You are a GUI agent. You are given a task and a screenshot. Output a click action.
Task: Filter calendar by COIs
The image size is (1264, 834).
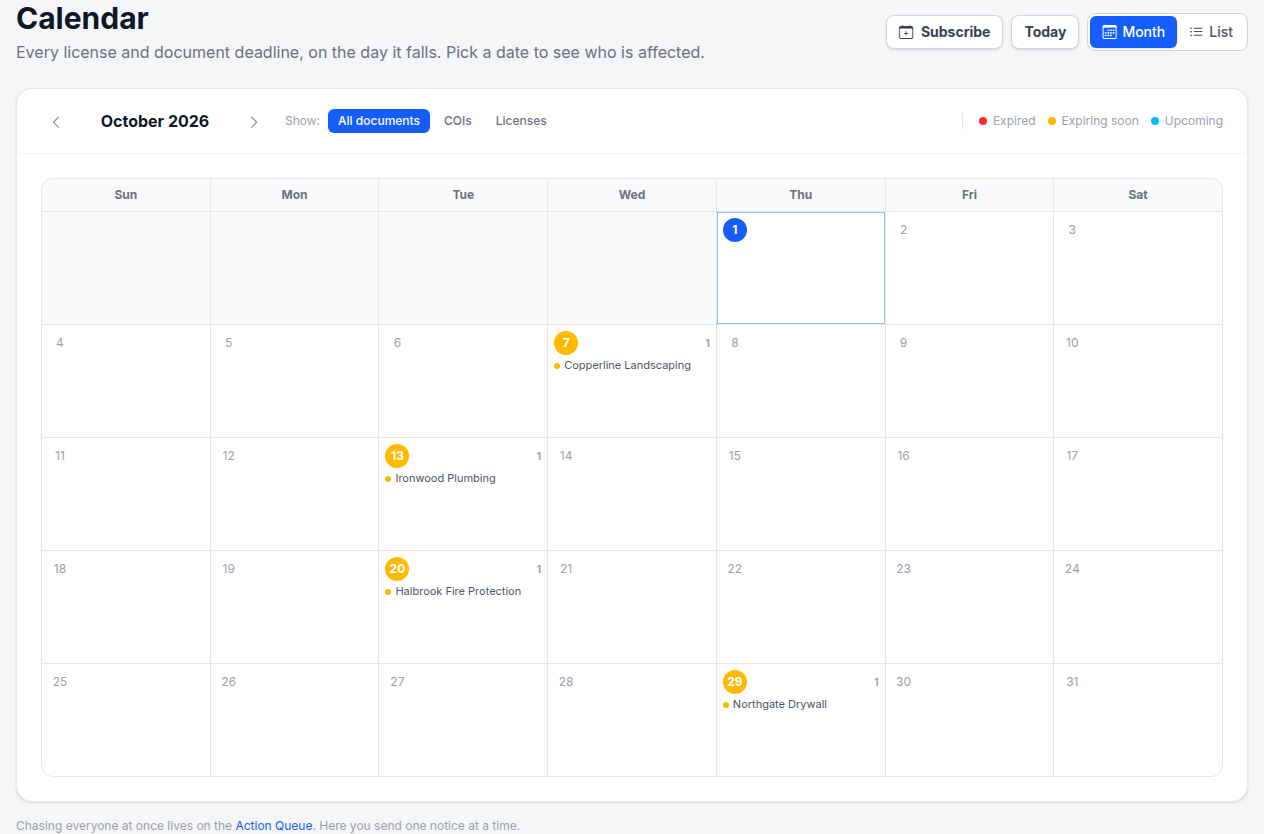(458, 121)
